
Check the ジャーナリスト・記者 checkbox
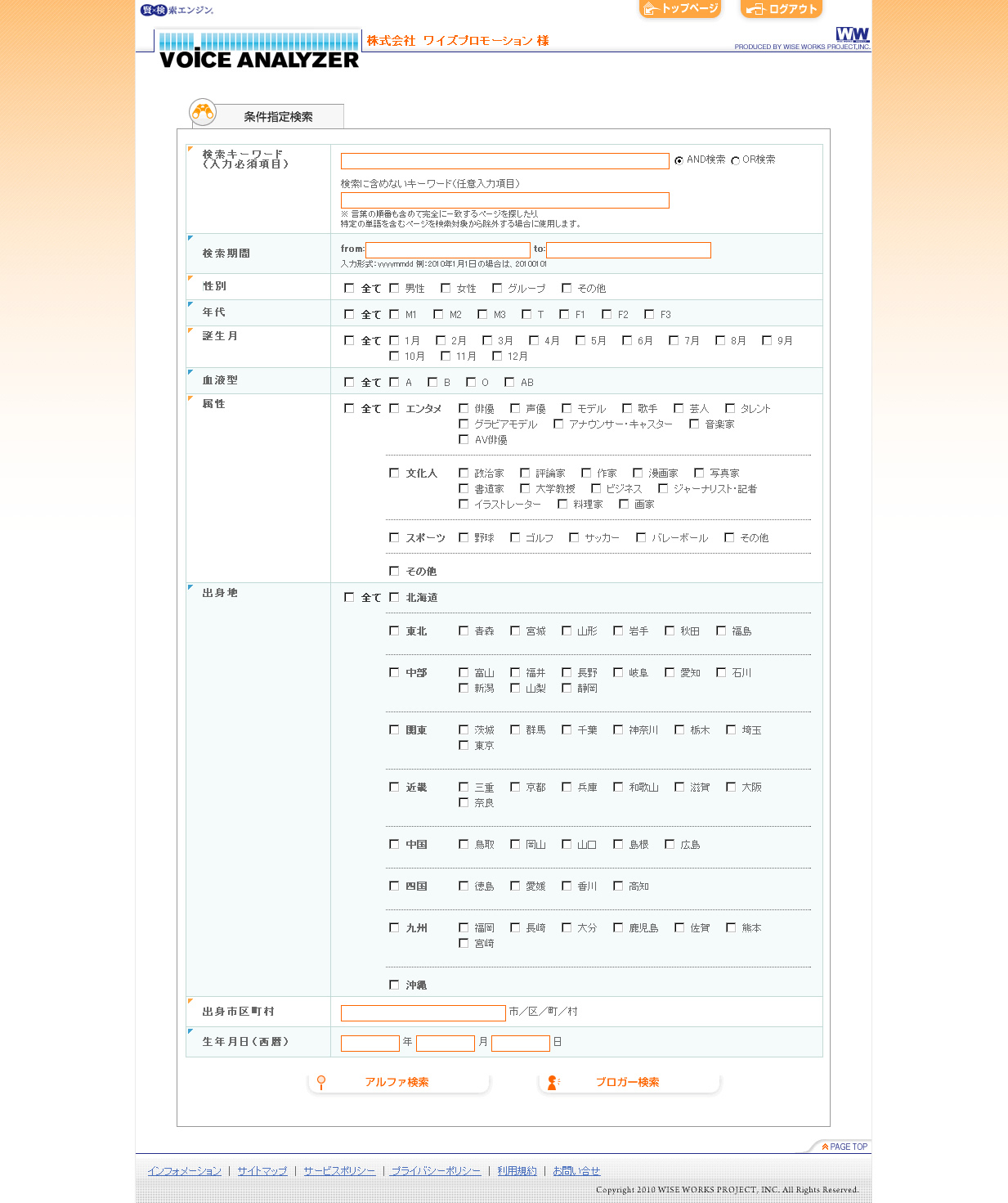tap(663, 488)
